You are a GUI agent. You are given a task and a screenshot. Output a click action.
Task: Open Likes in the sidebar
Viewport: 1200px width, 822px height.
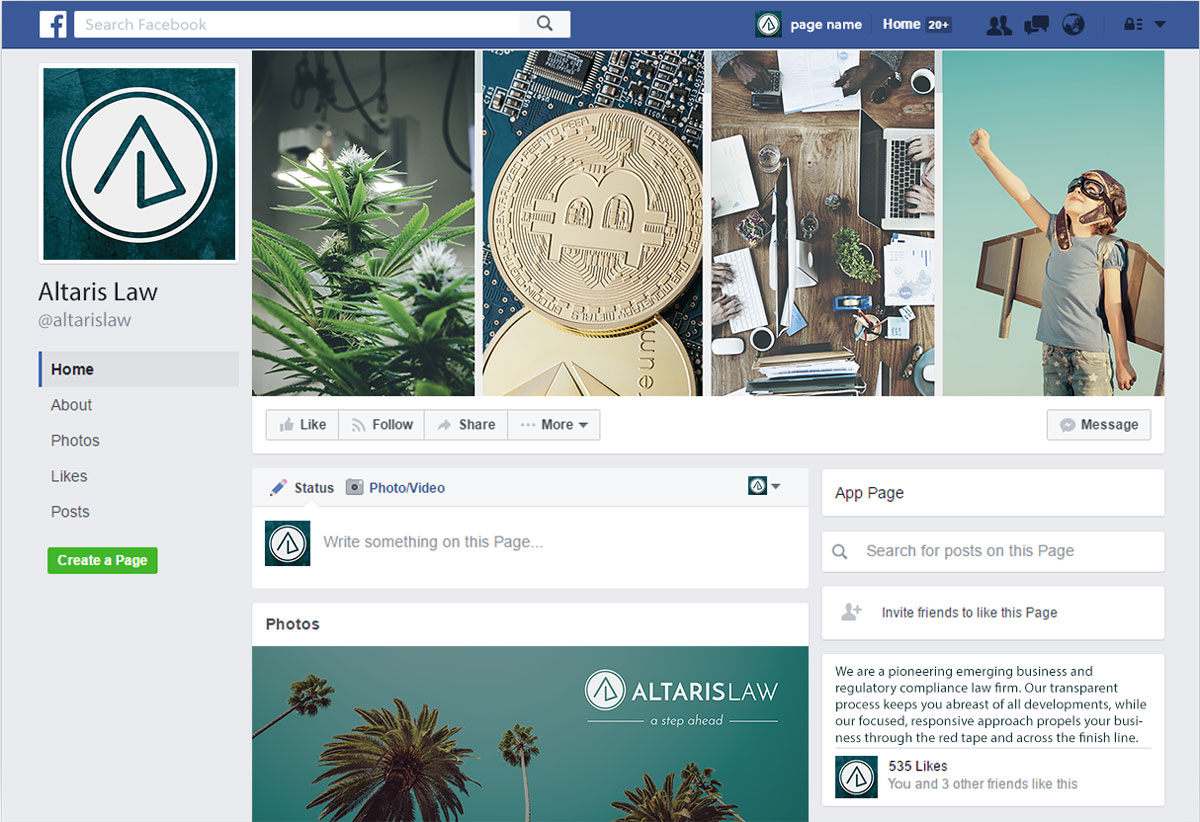coord(69,476)
